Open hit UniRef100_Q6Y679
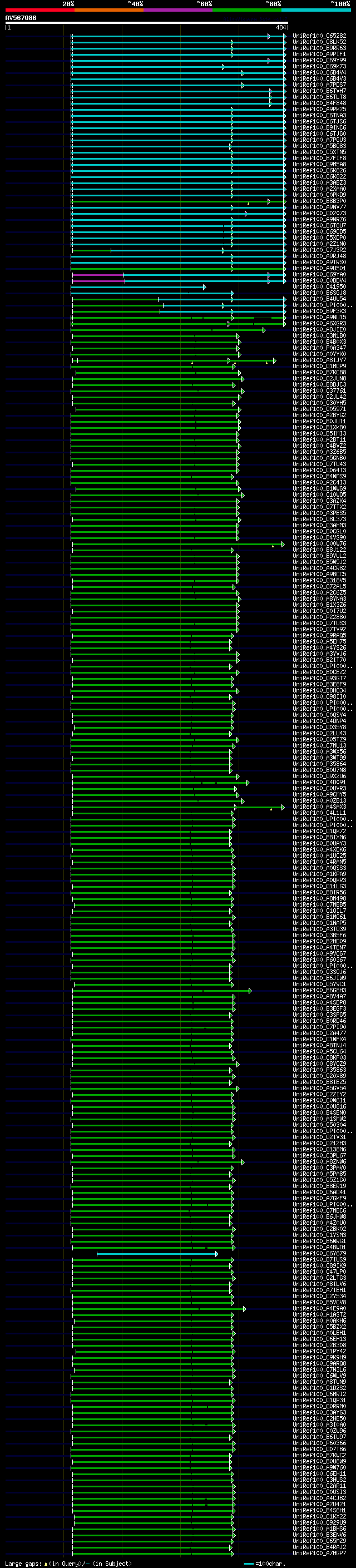This screenshot has width=356, height=1568. (x=319, y=1253)
